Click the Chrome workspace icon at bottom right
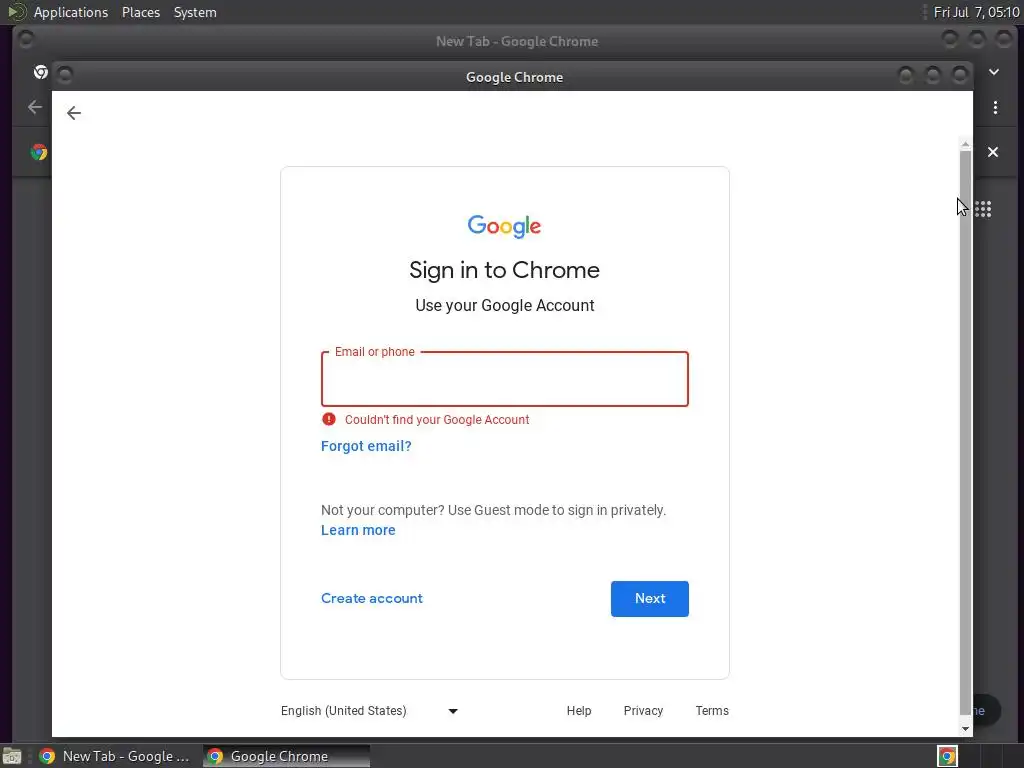Viewport: 1024px width, 768px height. [948, 756]
